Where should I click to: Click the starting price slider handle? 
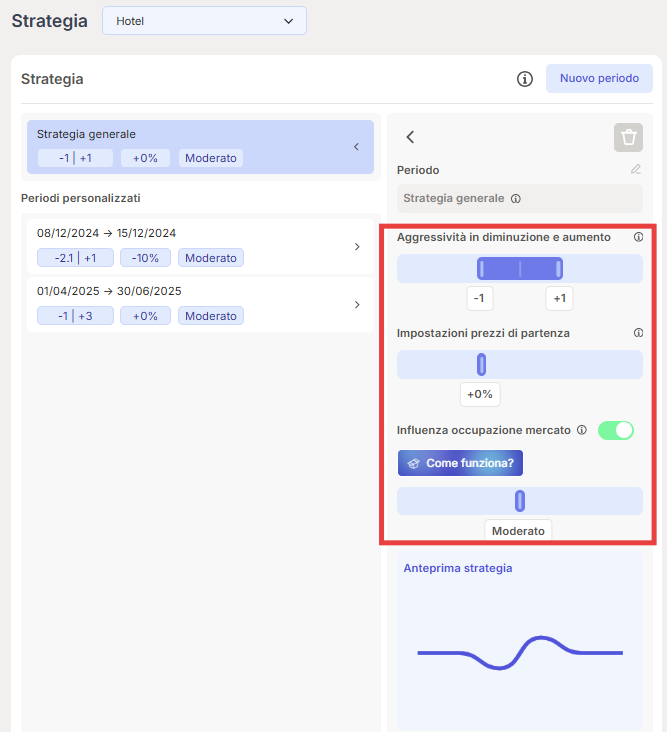point(481,365)
